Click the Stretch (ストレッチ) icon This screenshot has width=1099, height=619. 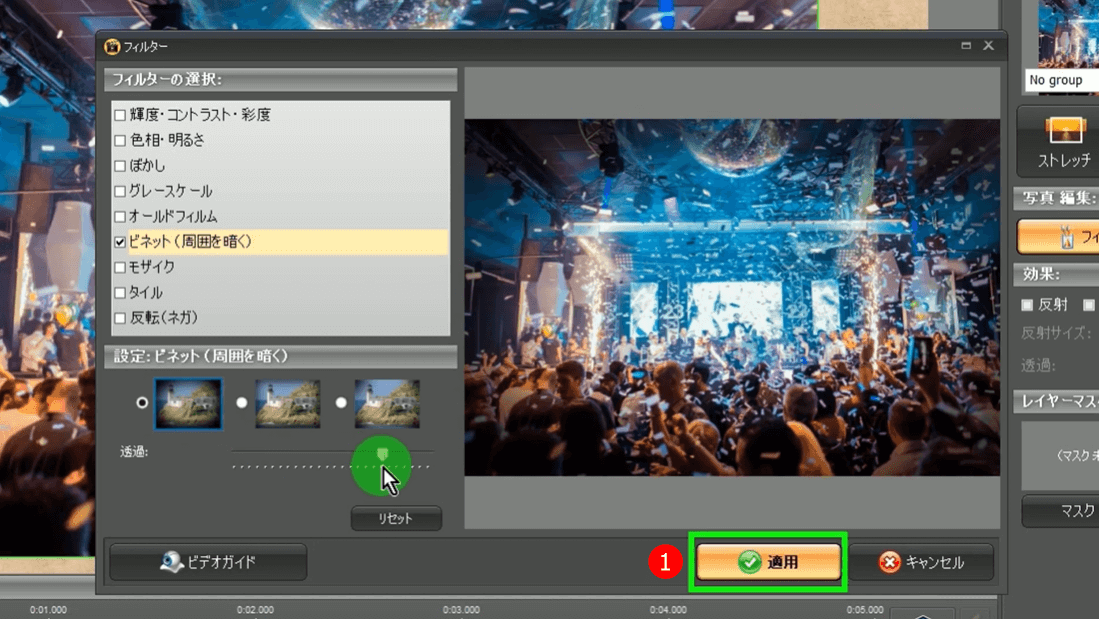click(x=1063, y=140)
